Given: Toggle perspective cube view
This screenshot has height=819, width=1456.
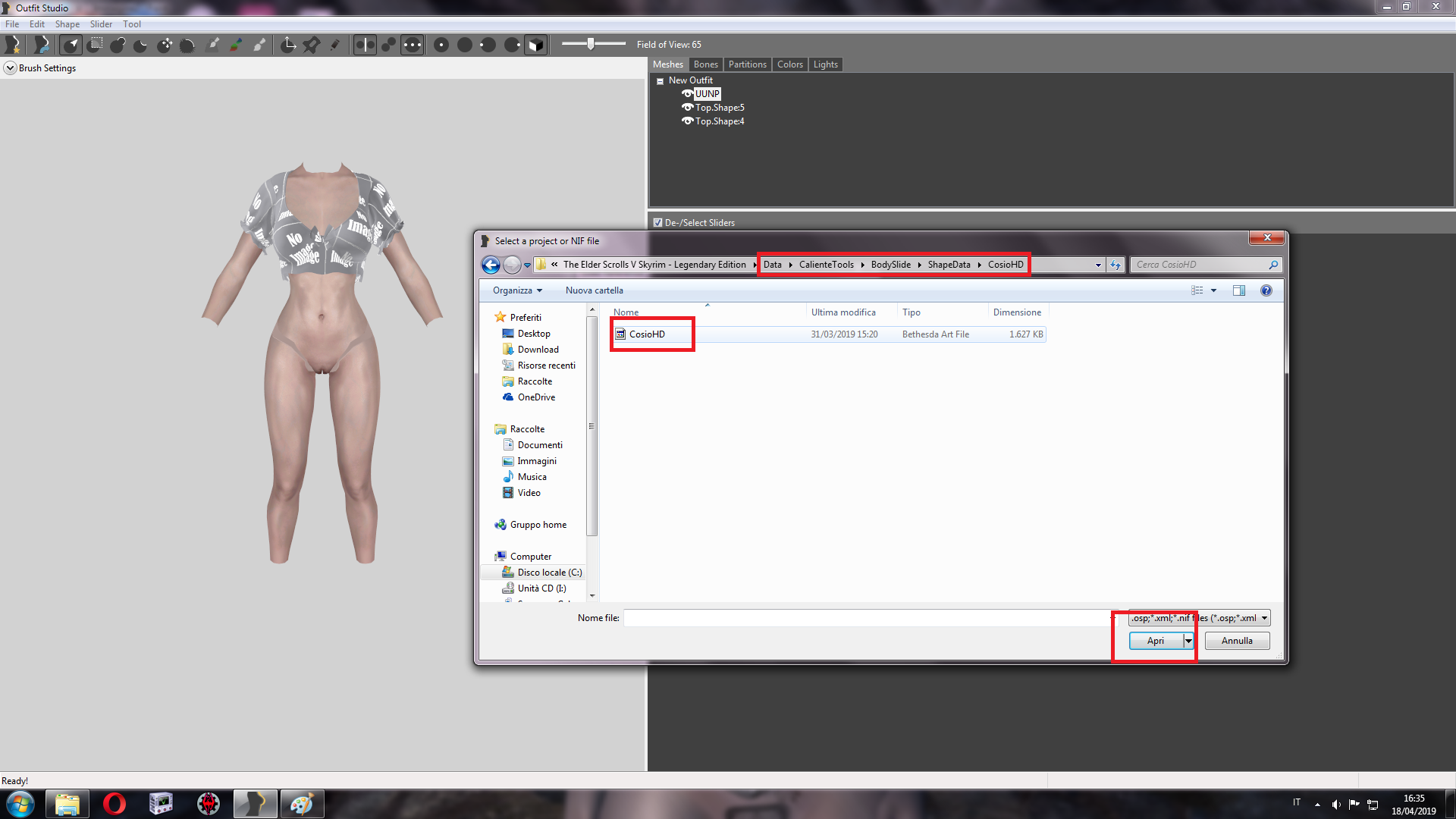Looking at the screenshot, I should [535, 45].
